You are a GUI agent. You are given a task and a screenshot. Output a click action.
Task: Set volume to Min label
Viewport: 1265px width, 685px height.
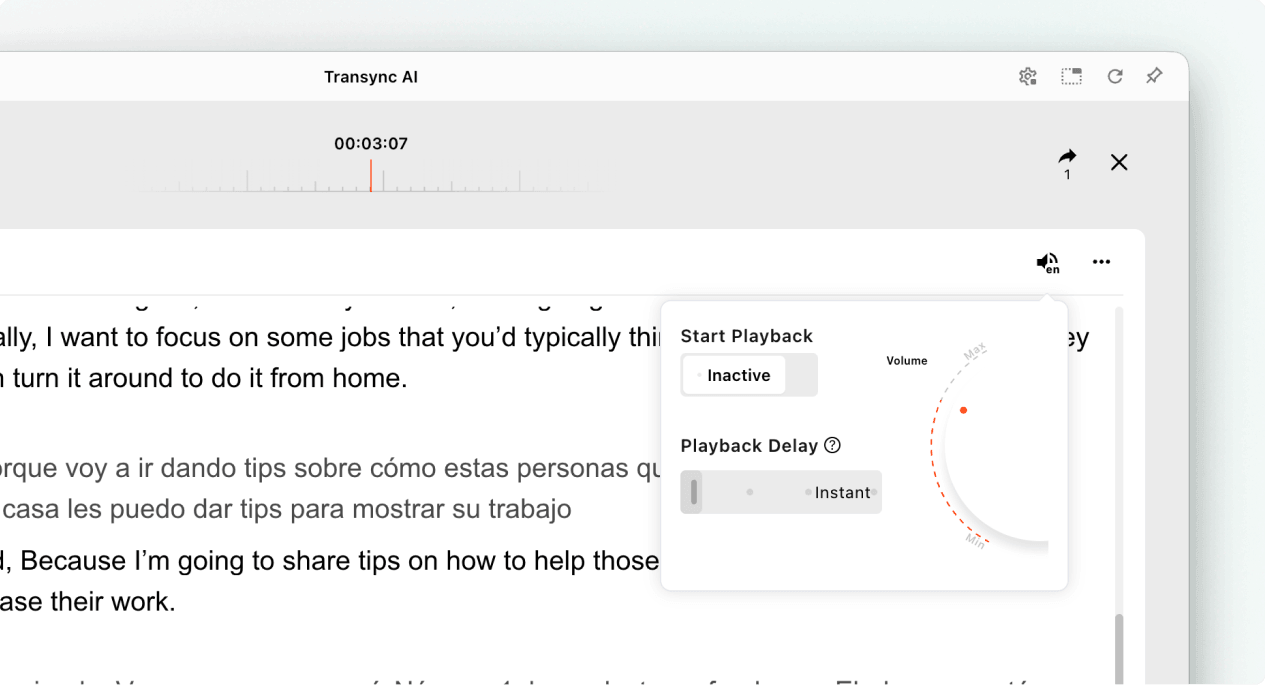pos(976,541)
